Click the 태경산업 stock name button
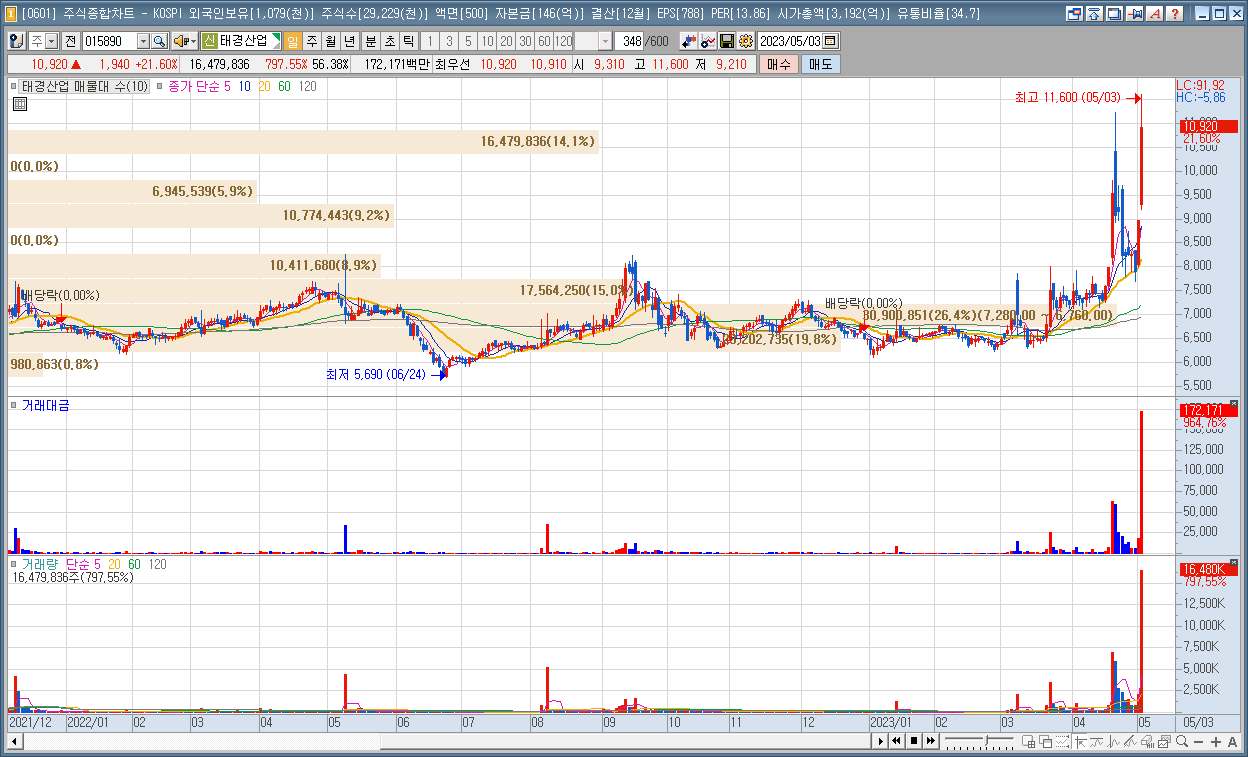This screenshot has height=757, width=1248. tap(243, 41)
